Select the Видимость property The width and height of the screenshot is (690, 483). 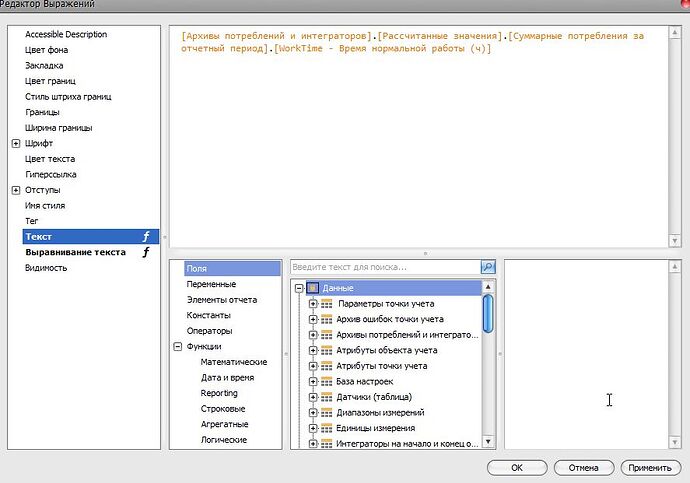pyautogui.click(x=46, y=268)
